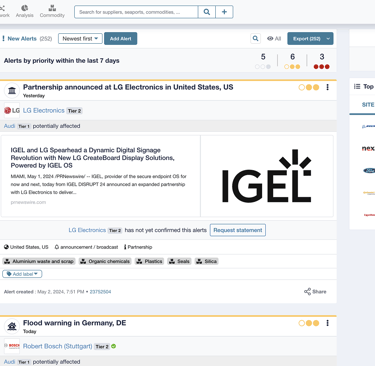
Task: Open the IGEL and LG article headline
Action: point(92,158)
